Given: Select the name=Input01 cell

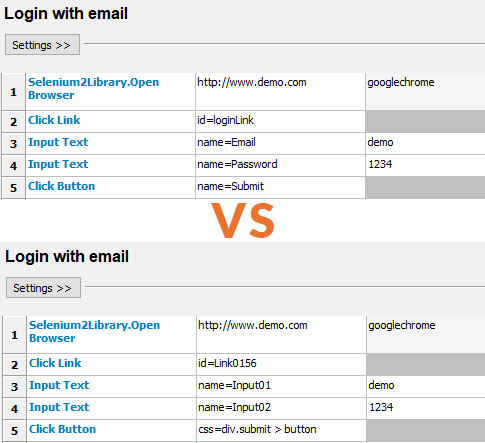Looking at the screenshot, I should pyautogui.click(x=281, y=387).
